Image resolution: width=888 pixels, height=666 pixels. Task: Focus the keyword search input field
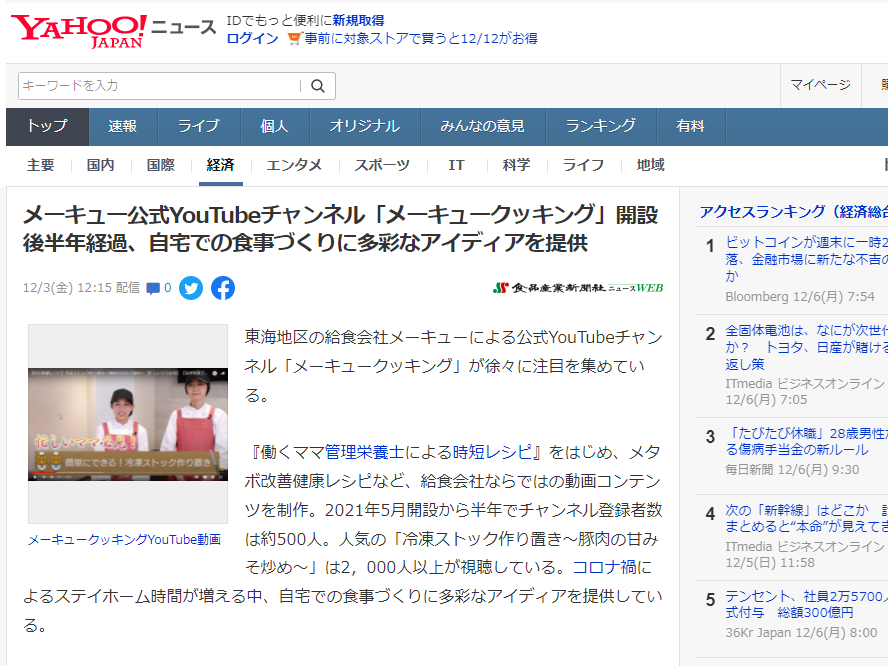[159, 86]
